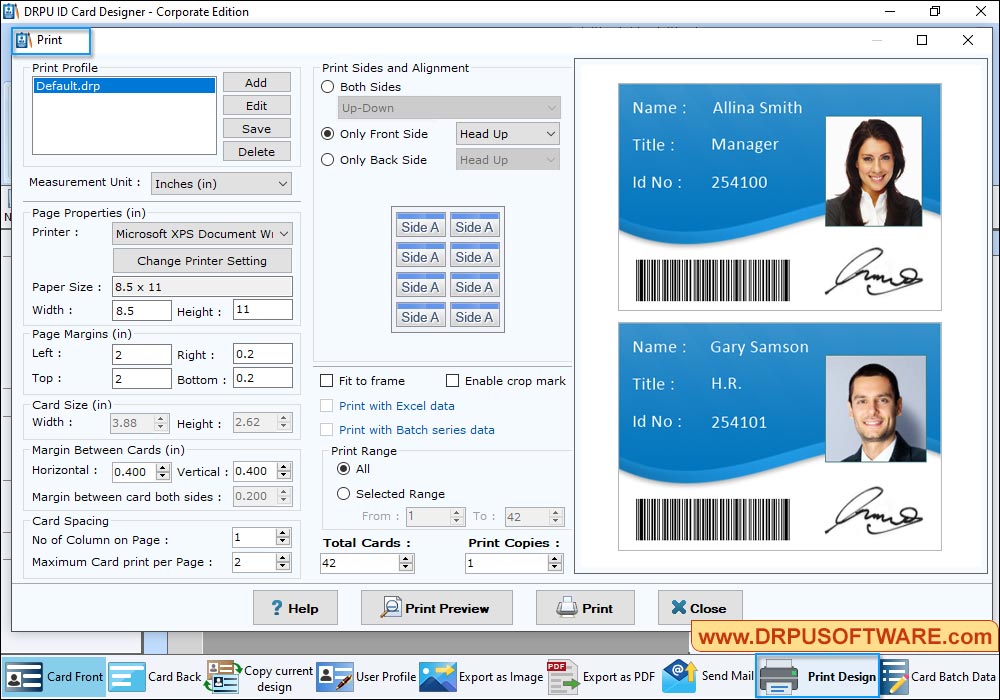Increase Total Cards with the stepper
1000x700 pixels.
(x=405, y=558)
